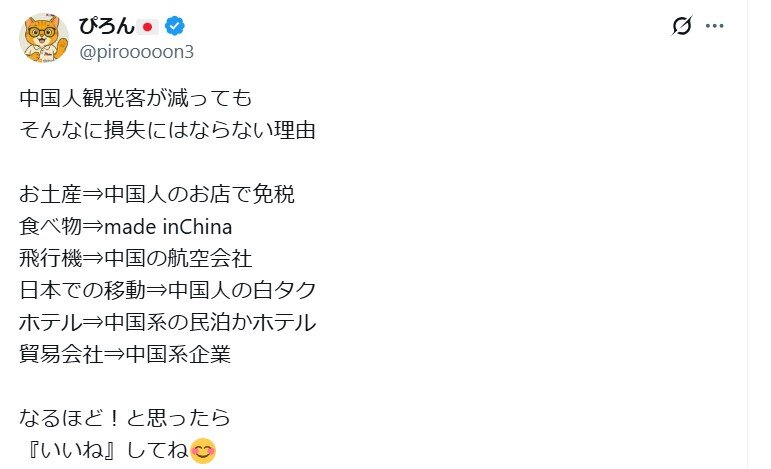The image size is (771, 469).
Task: Open the three-dot more options menu
Action: pyautogui.click(x=714, y=27)
